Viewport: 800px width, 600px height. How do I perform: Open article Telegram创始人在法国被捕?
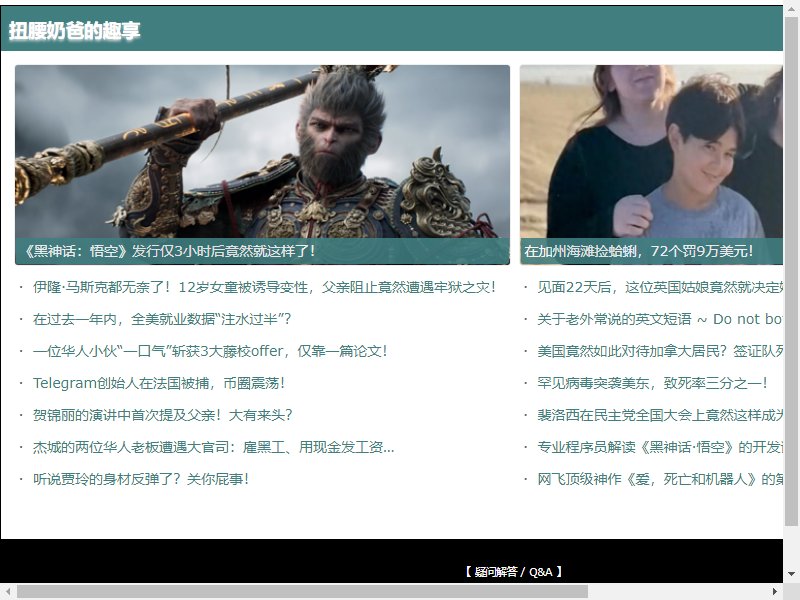pyautogui.click(x=159, y=383)
